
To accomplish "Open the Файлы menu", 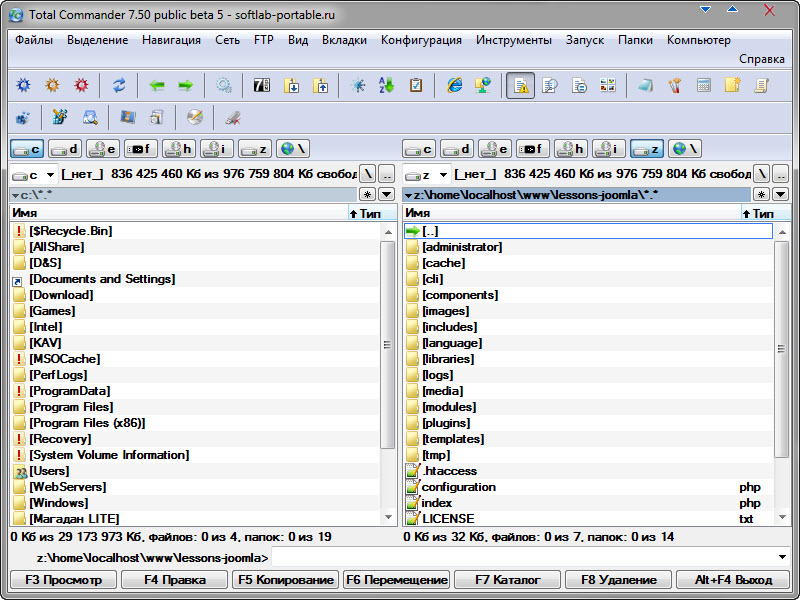I will point(34,40).
